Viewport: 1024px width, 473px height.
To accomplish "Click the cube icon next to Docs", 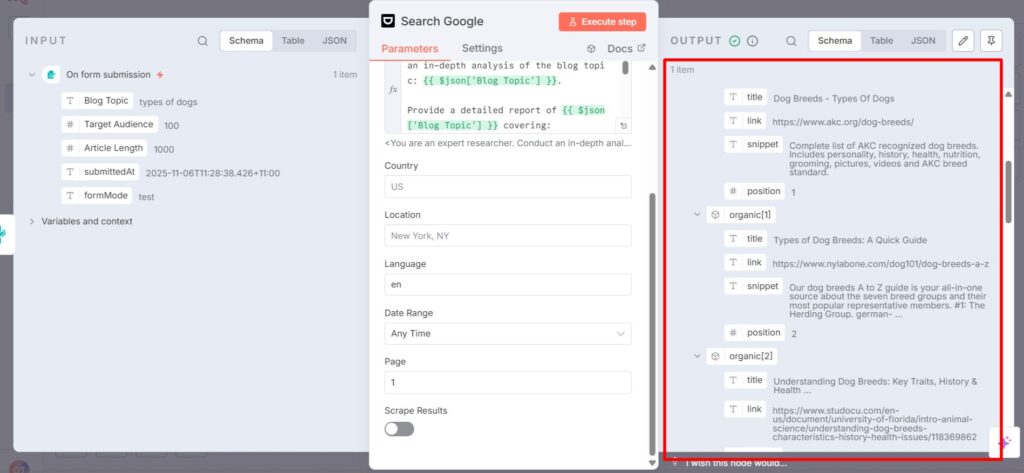I will pos(592,48).
